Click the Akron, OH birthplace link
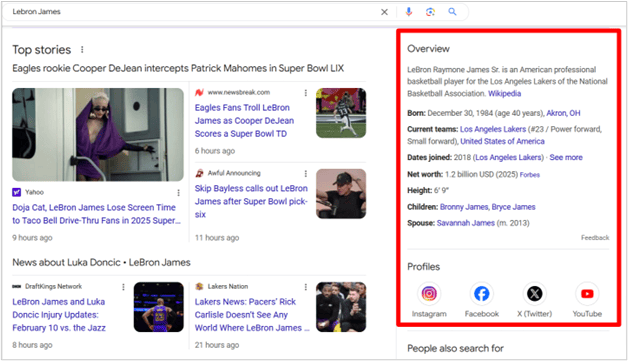 [x=563, y=113]
